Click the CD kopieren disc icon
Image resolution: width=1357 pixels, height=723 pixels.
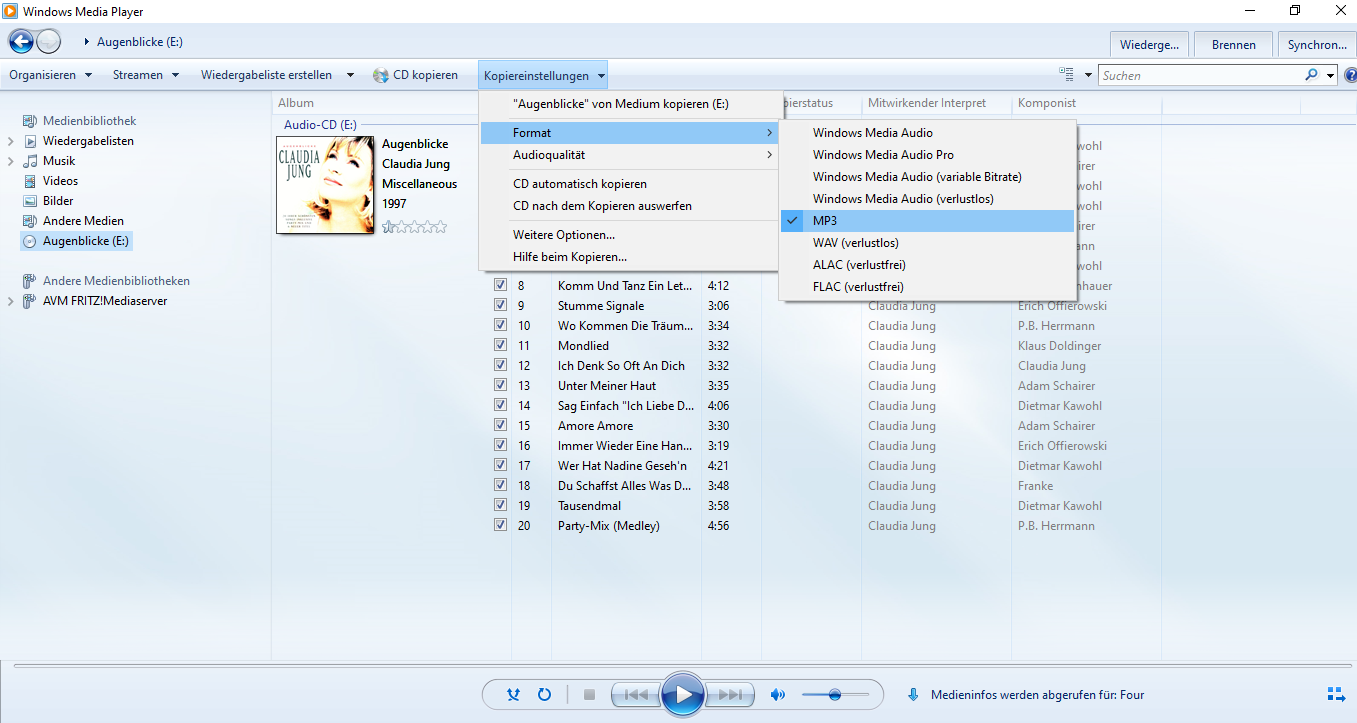coord(381,75)
